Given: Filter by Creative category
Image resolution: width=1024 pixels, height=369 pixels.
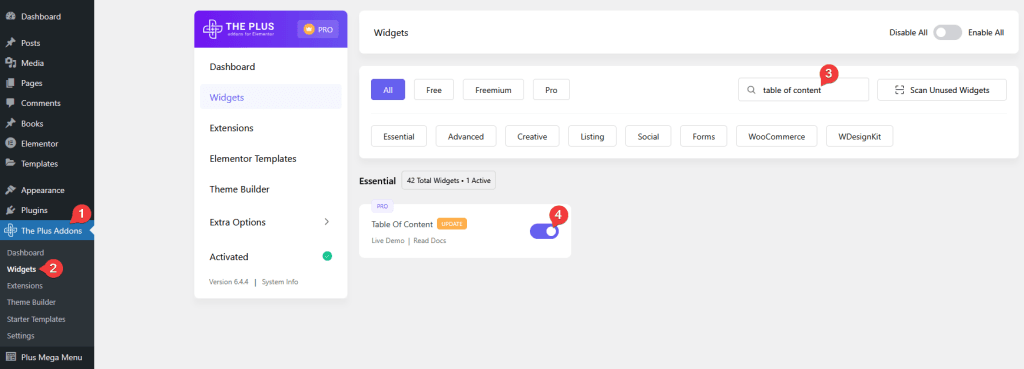Looking at the screenshot, I should click(x=532, y=136).
